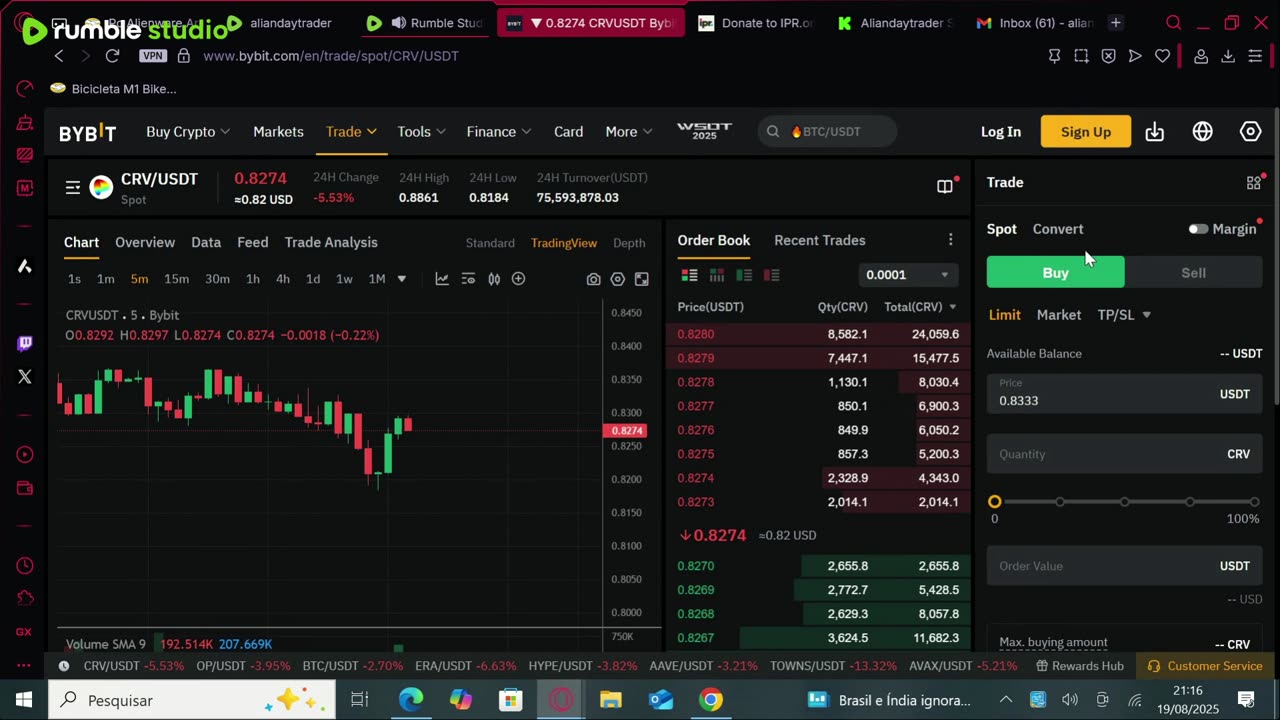1280x720 pixels.
Task: Expand chart to fullscreen icon
Action: [x=642, y=279]
